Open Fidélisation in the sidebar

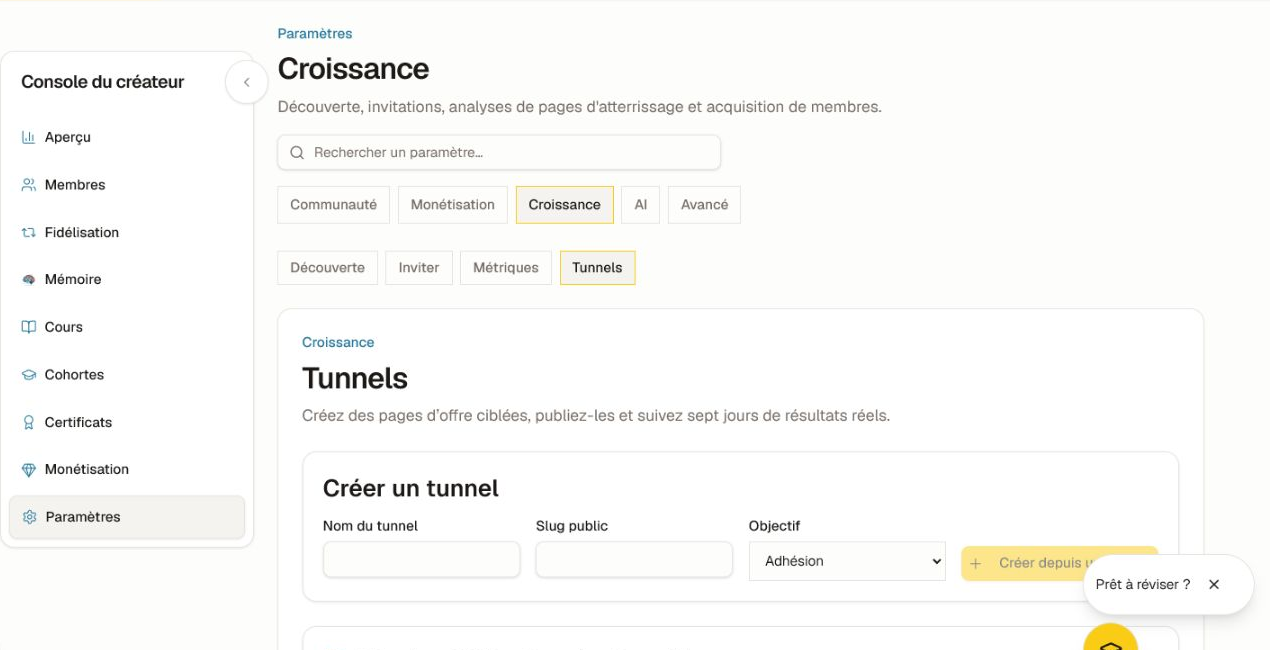pos(127,232)
